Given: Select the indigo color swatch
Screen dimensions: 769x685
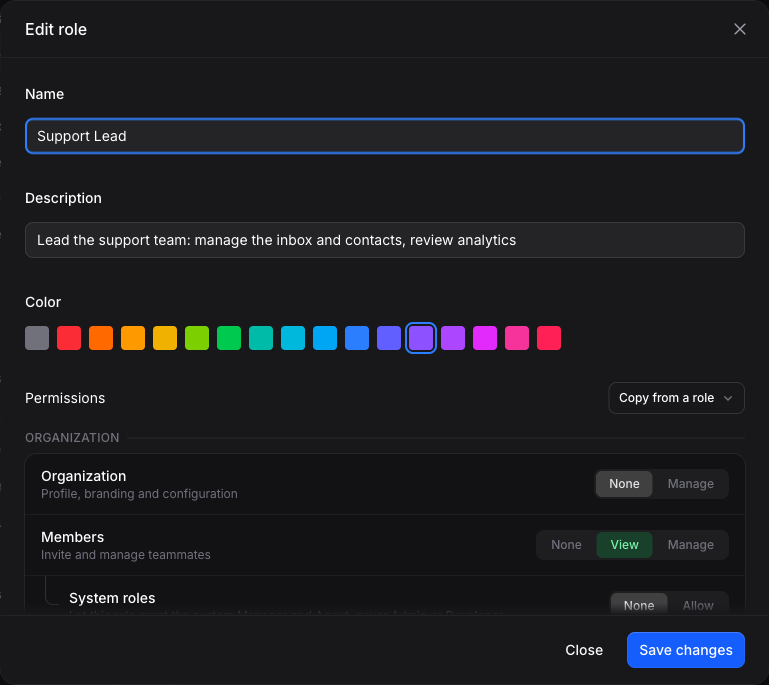Looking at the screenshot, I should 389,338.
